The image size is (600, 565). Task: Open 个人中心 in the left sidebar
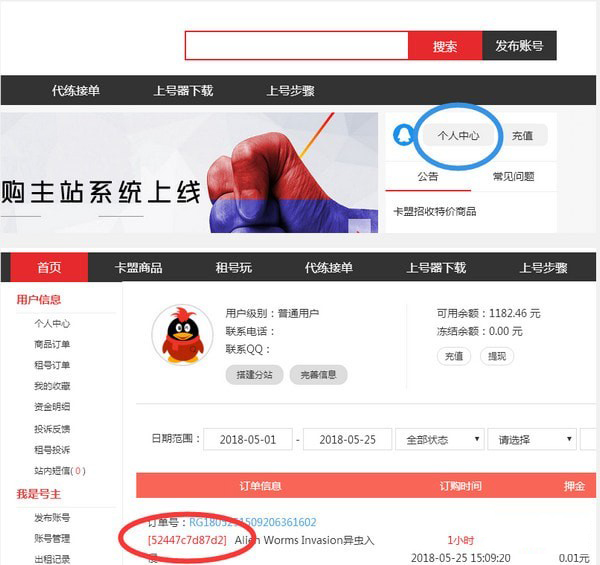(x=52, y=324)
